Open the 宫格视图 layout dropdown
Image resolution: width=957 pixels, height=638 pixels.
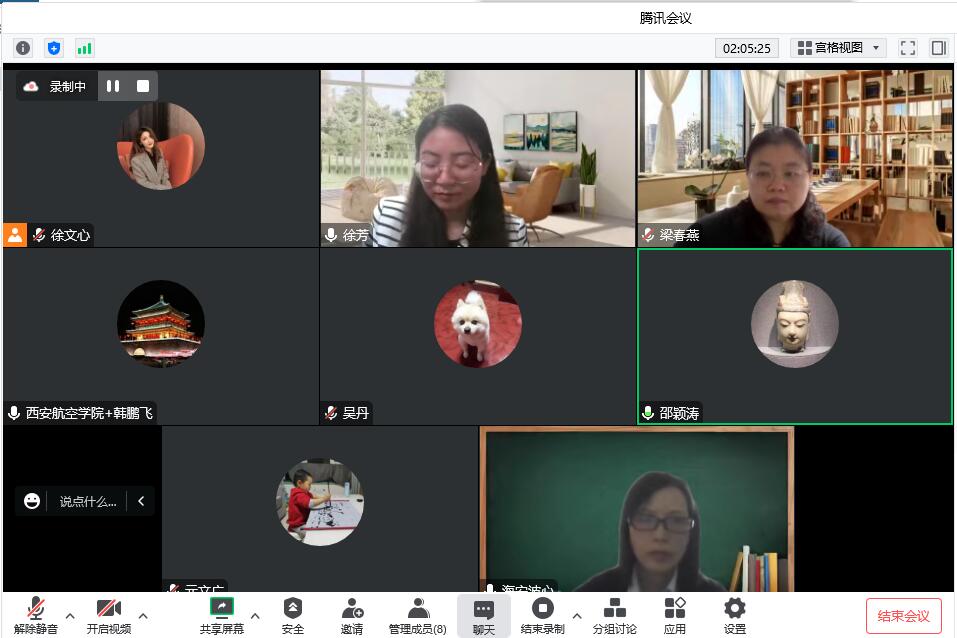pyautogui.click(x=838, y=48)
